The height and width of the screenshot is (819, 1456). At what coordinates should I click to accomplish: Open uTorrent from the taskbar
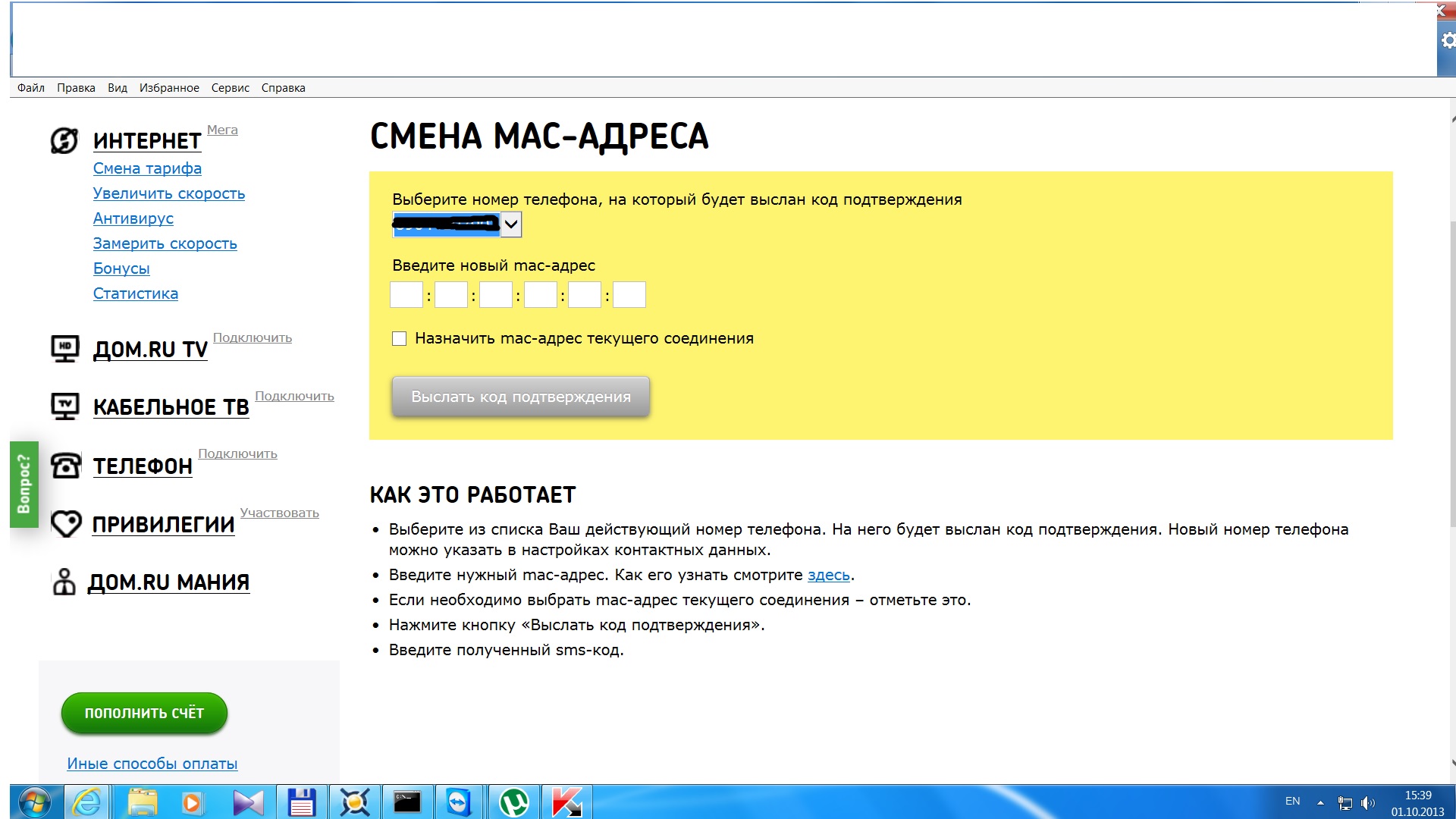(x=514, y=802)
